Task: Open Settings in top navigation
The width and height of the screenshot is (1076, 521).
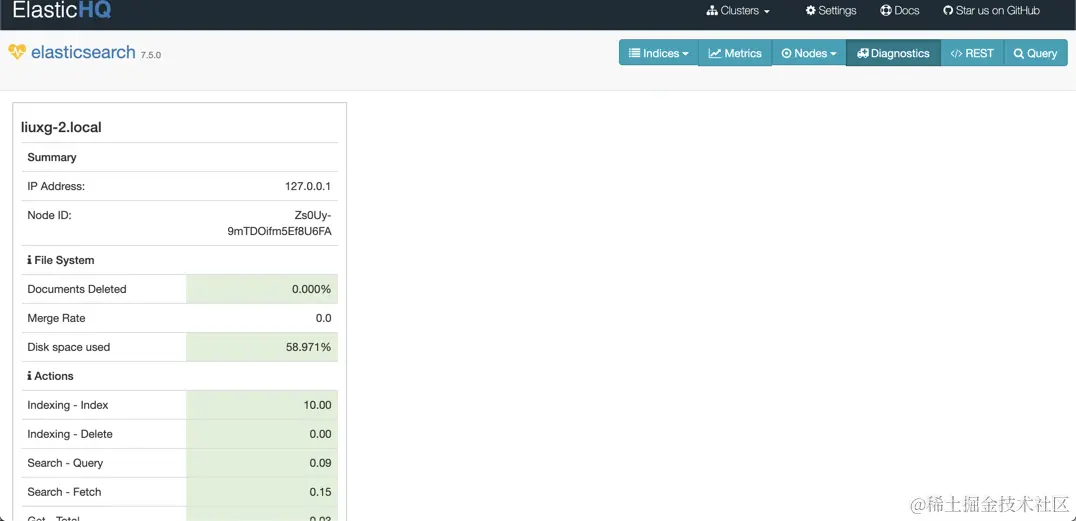Action: pos(831,11)
